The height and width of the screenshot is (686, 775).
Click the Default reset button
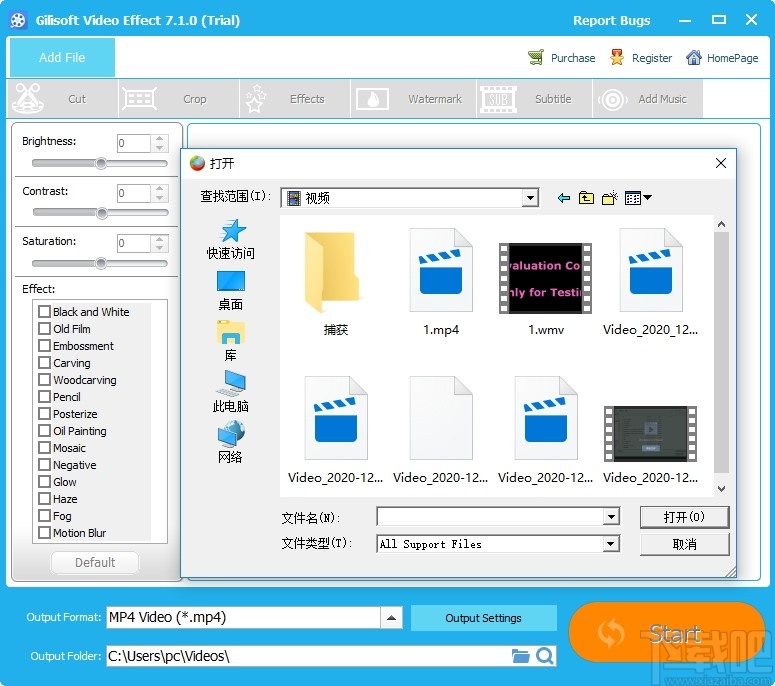[95, 562]
